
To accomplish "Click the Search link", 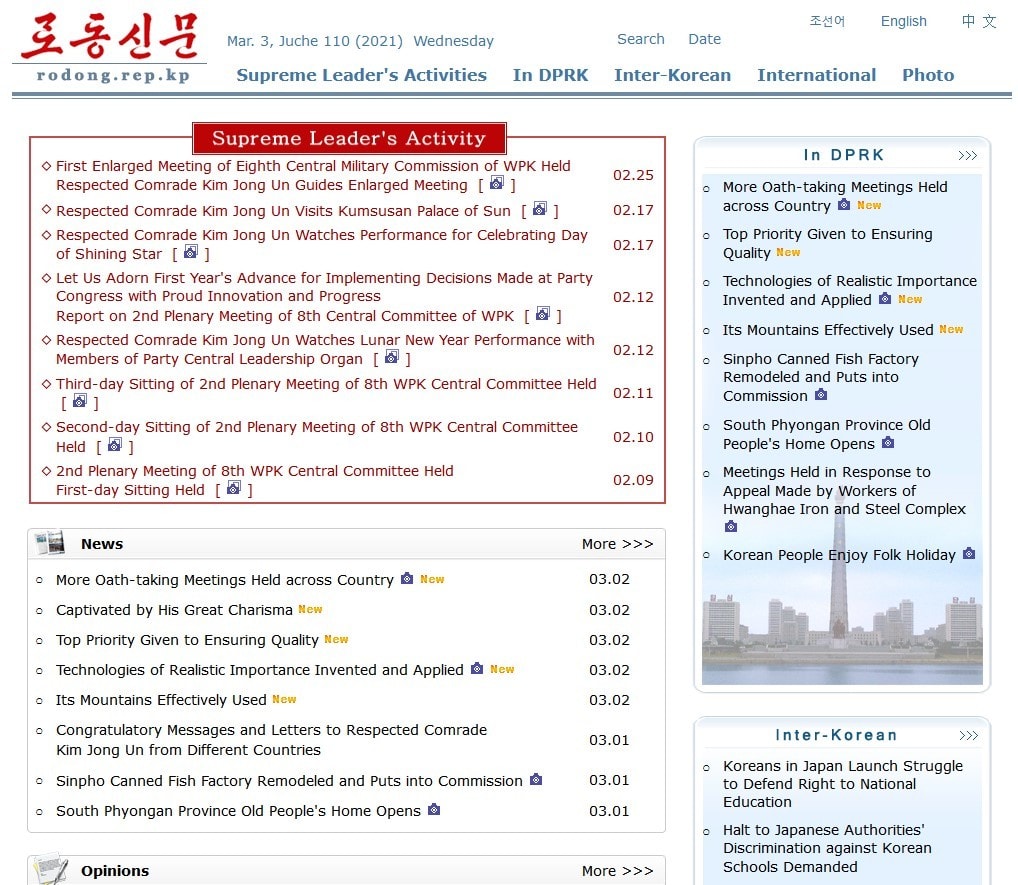I will tap(641, 39).
